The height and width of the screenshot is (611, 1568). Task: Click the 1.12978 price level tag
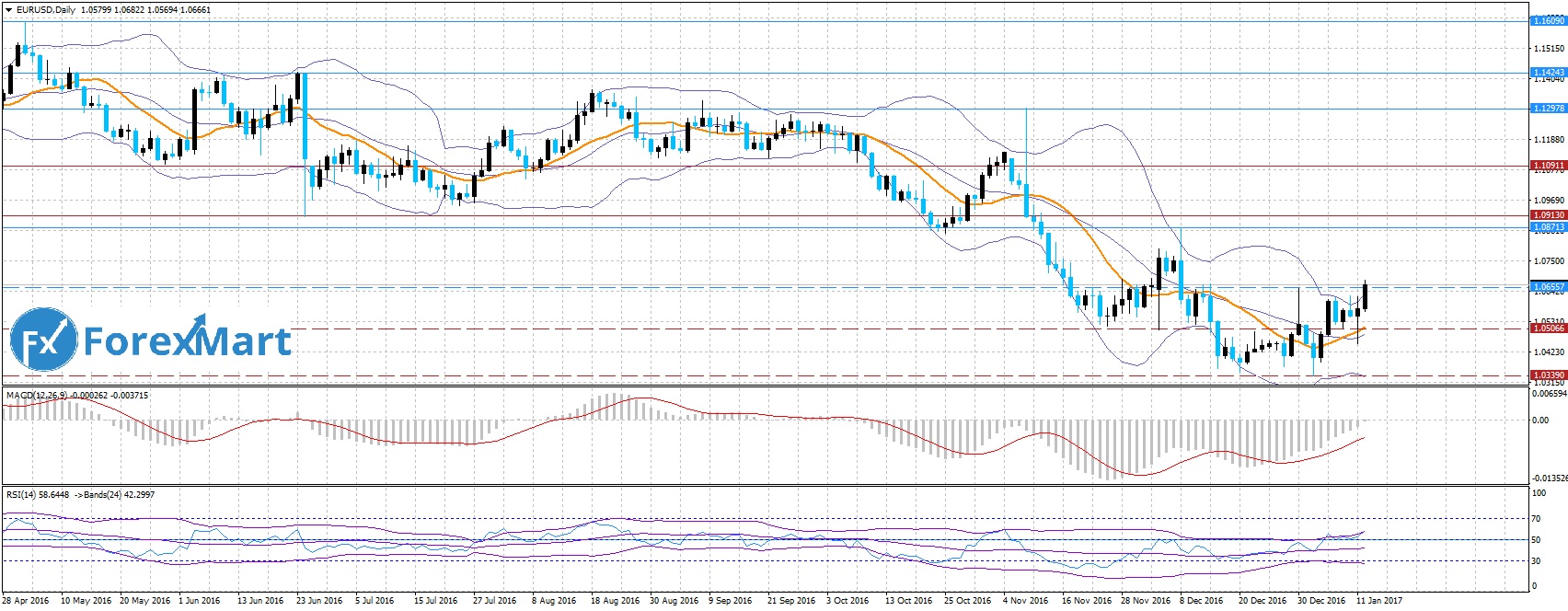[x=1548, y=109]
